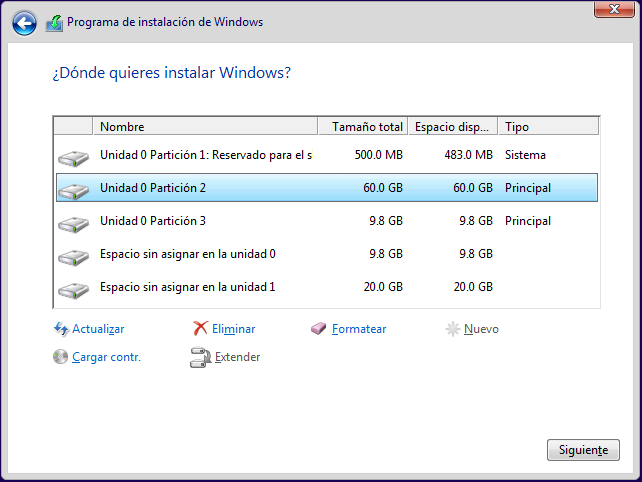This screenshot has width=642, height=482.
Task: Sort by the Tipo column header
Action: coord(549,127)
